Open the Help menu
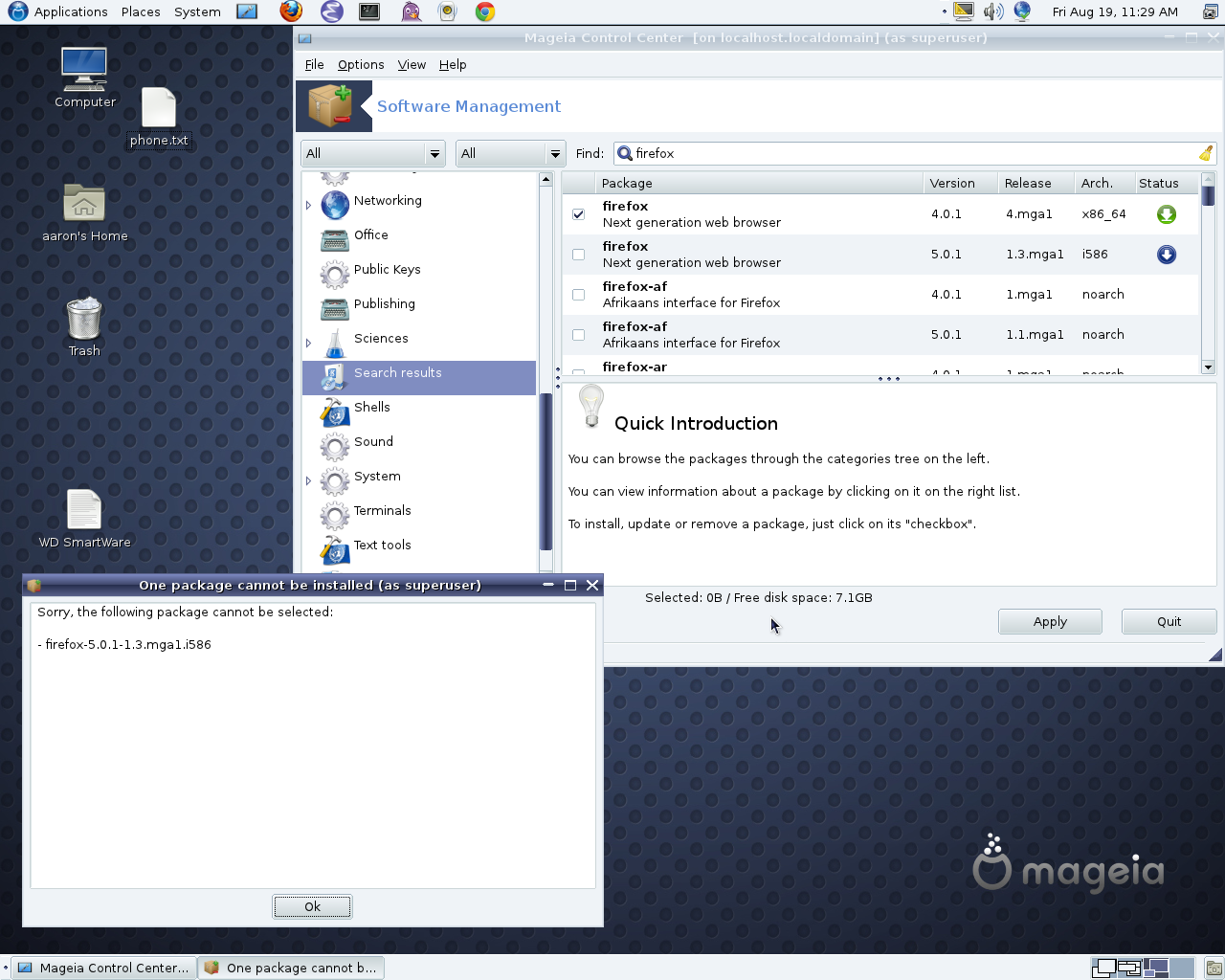 453,64
